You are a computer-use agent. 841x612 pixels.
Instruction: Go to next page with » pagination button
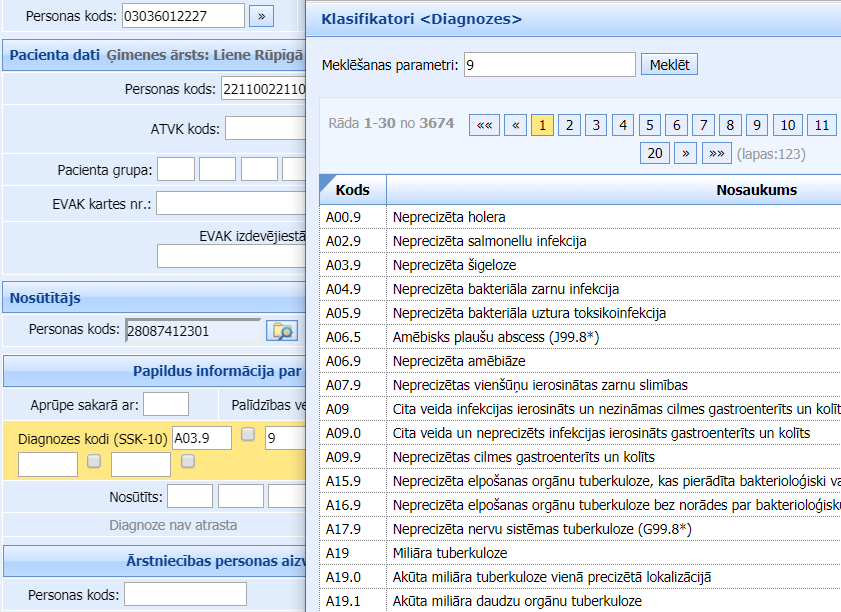coord(685,153)
